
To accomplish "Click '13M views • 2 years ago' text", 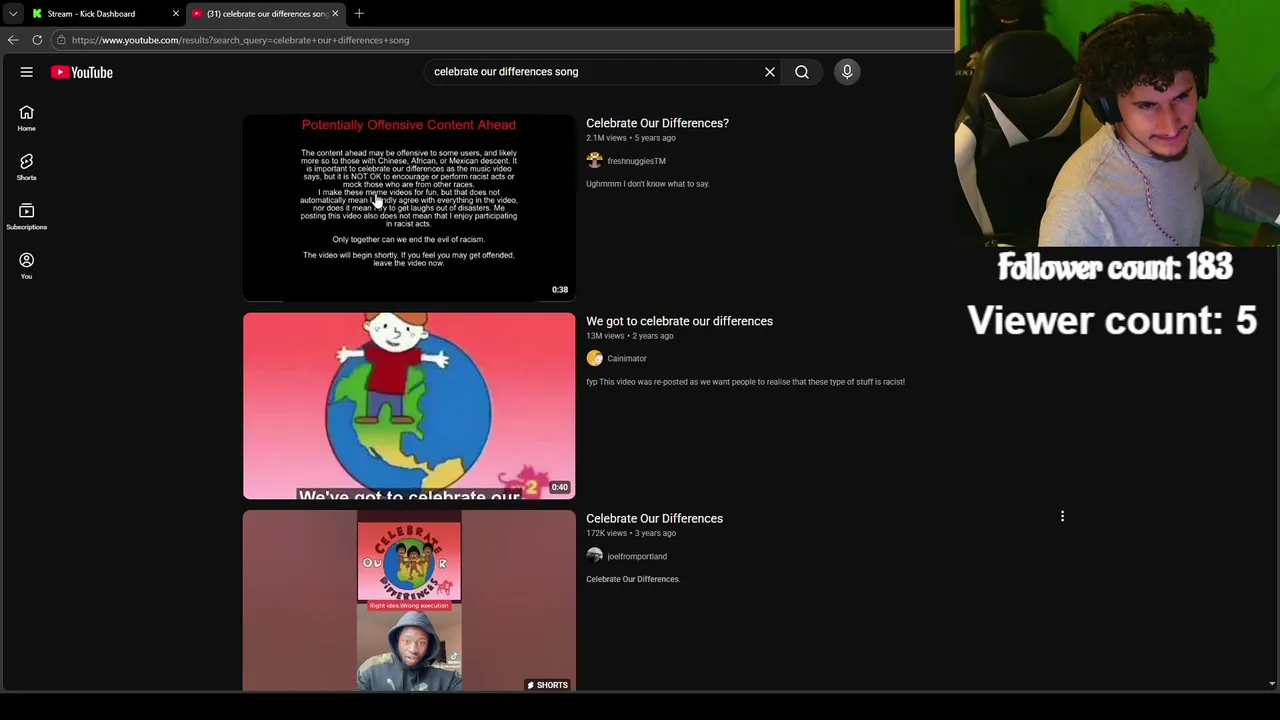I will point(629,336).
